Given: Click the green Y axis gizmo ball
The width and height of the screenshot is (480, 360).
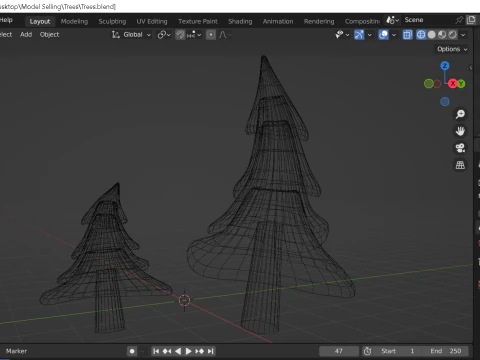Looking at the screenshot, I should click(461, 84).
